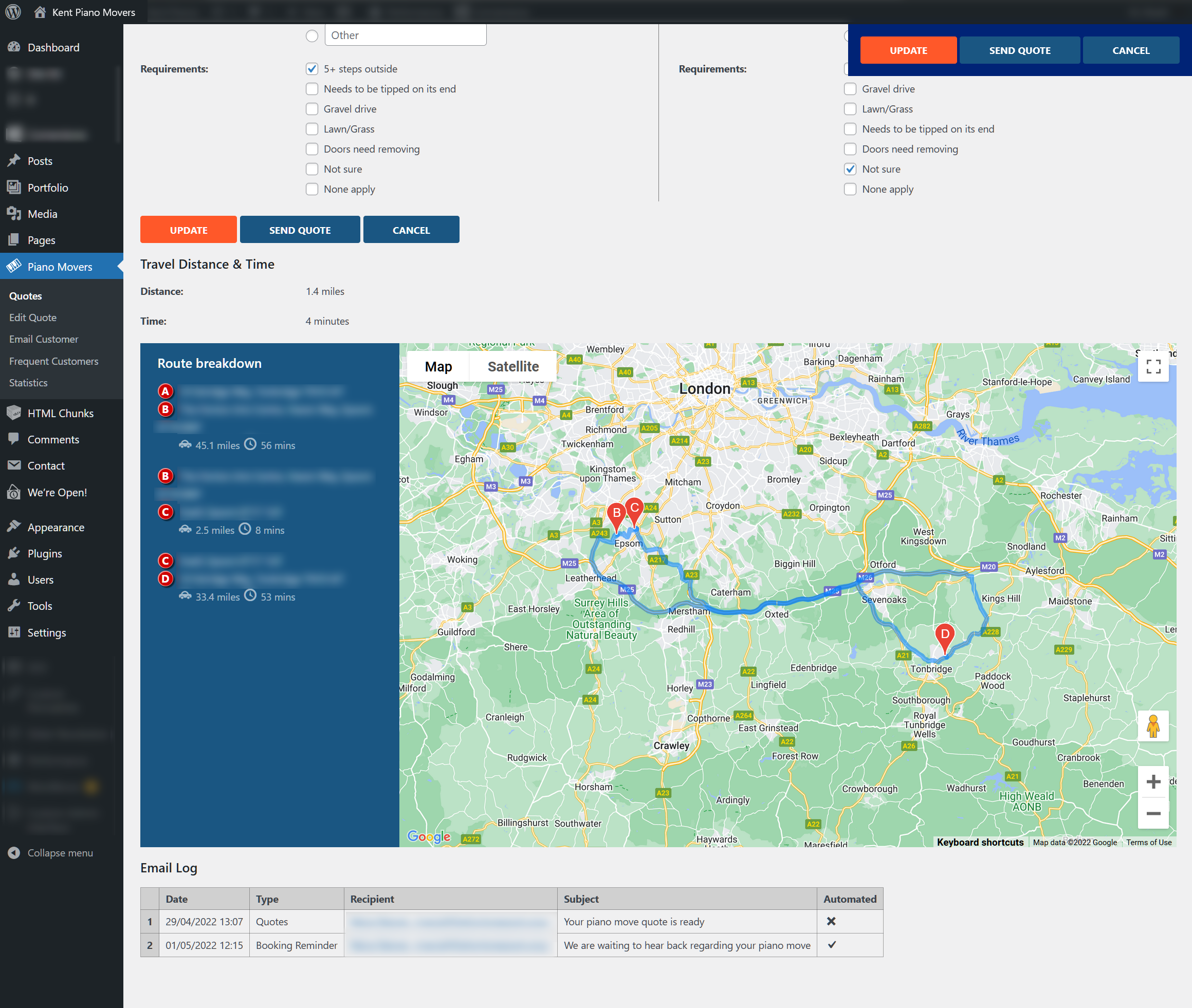This screenshot has height=1008, width=1192.
Task: Click the Other text field
Action: pos(406,35)
